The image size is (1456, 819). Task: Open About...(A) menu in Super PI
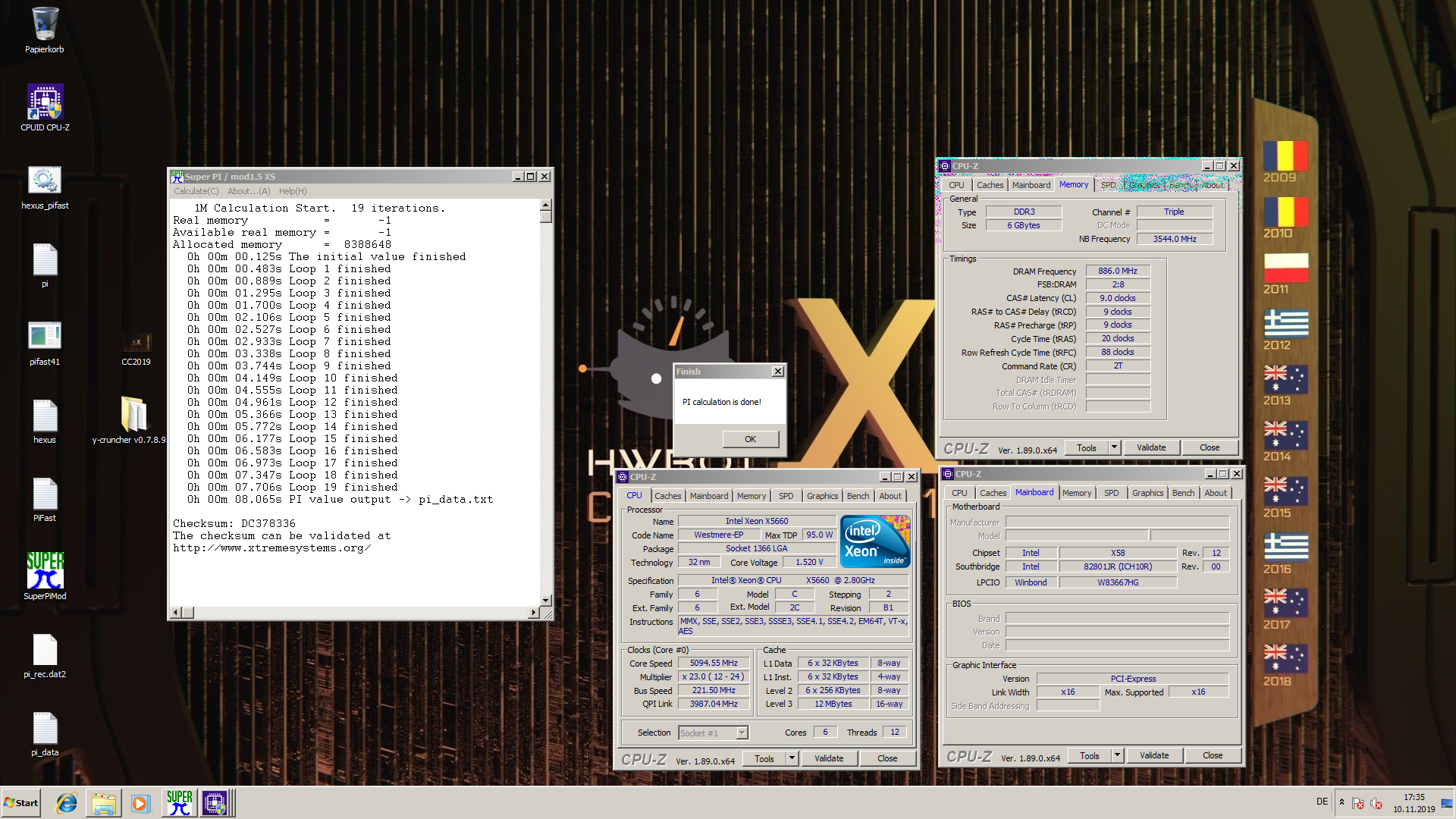249,191
